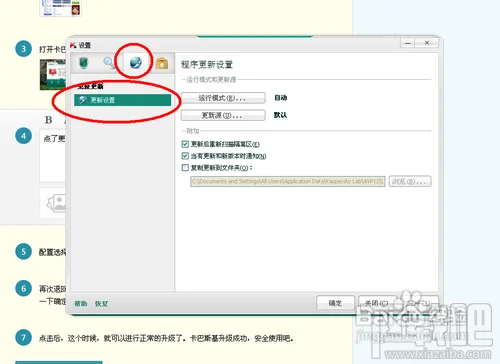Toggle 当有更新和新版本时通知 checkbox
Viewport: 500px width, 364px height.
tap(185, 156)
